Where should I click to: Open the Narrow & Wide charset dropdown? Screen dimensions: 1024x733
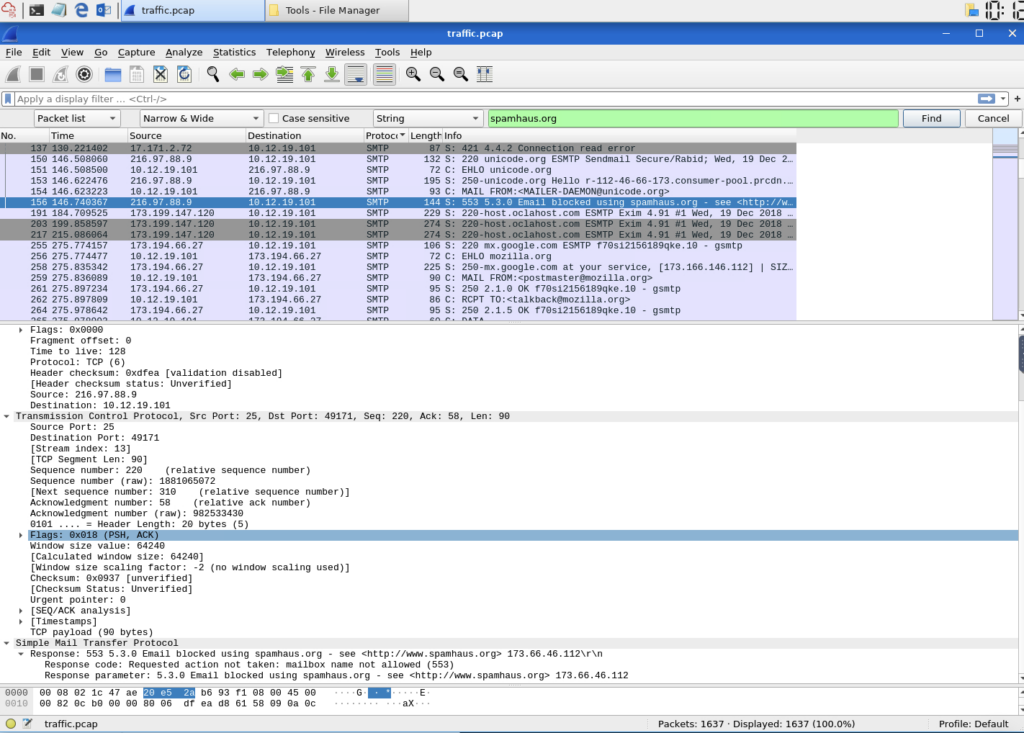pos(200,118)
